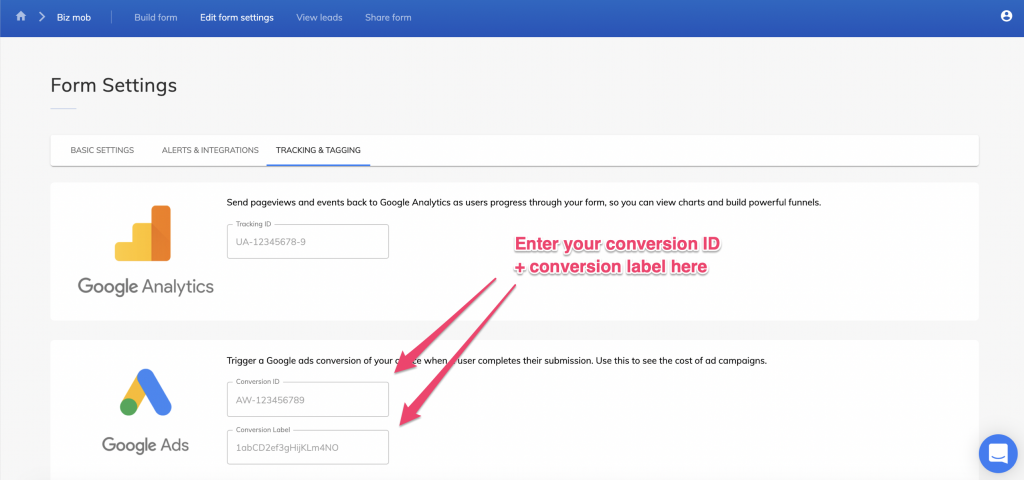
Task: Click the Google Analytics logo
Action: [x=146, y=250]
